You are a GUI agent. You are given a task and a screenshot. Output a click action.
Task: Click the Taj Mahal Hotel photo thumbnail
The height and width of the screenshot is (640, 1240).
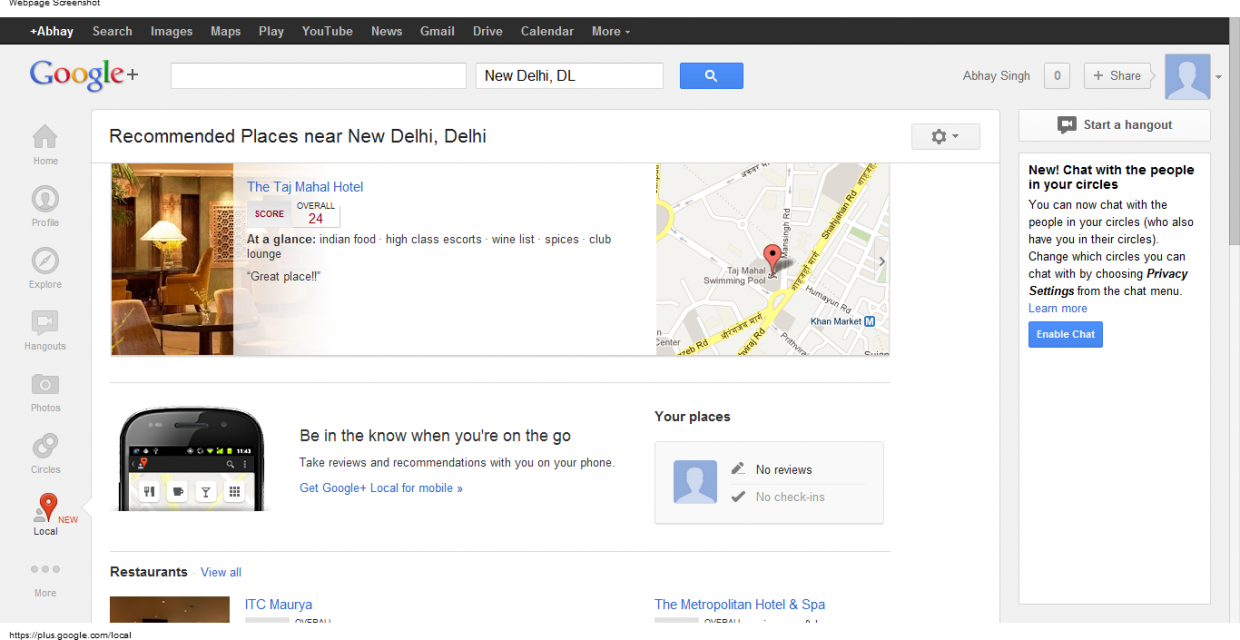click(x=172, y=259)
